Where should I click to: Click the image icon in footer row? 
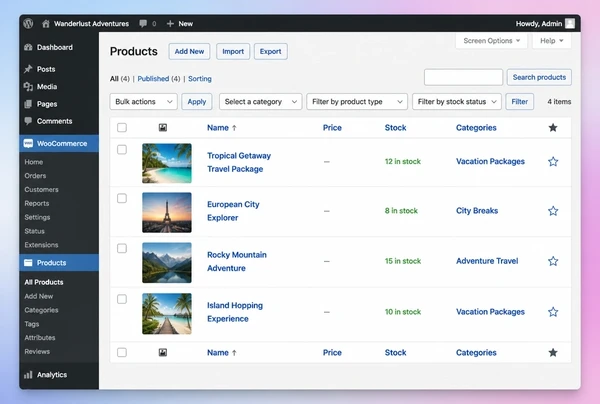[x=163, y=352]
